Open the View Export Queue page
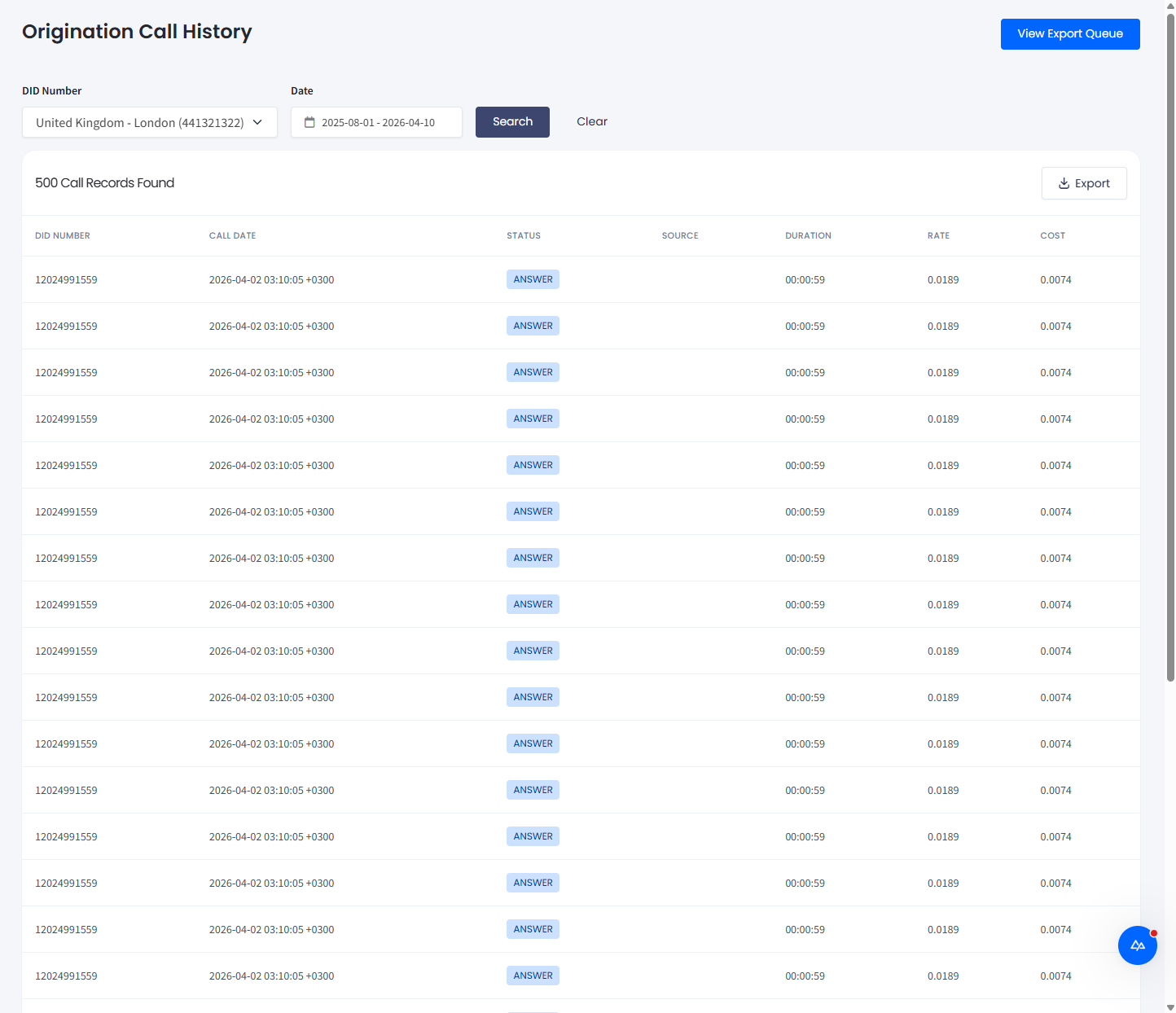1176x1013 pixels. (x=1069, y=34)
